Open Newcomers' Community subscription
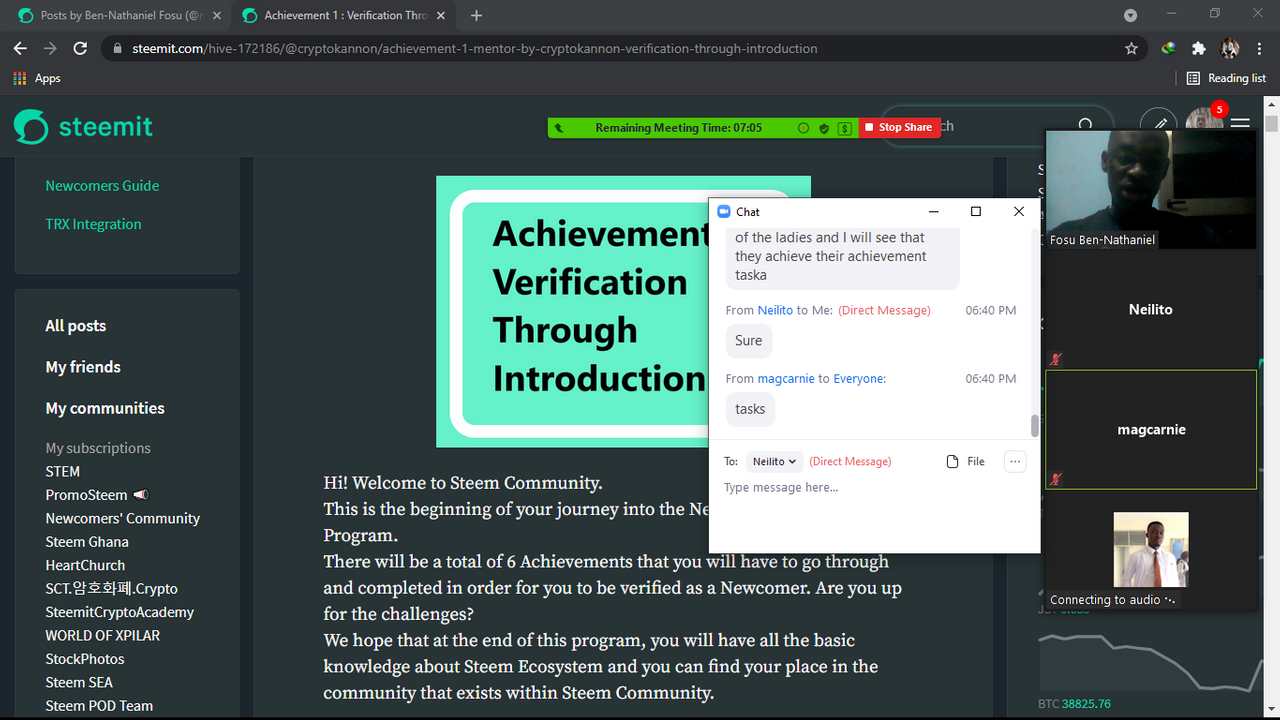The height and width of the screenshot is (720, 1280). click(x=122, y=518)
